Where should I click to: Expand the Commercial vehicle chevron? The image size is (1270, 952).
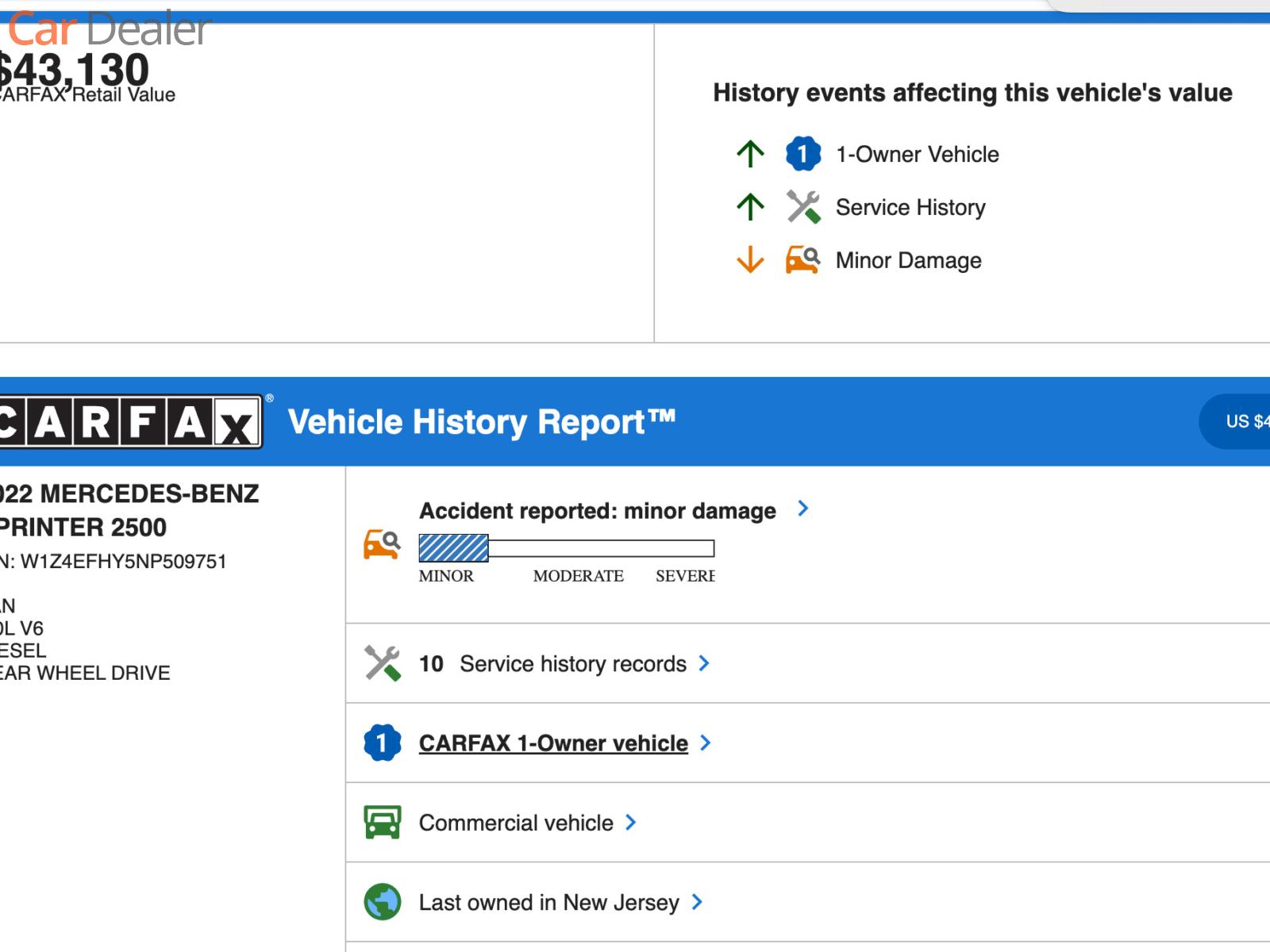tap(631, 823)
